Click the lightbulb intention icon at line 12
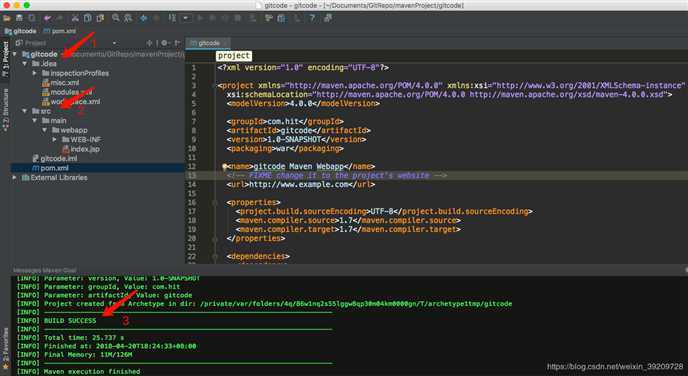 tap(224, 166)
